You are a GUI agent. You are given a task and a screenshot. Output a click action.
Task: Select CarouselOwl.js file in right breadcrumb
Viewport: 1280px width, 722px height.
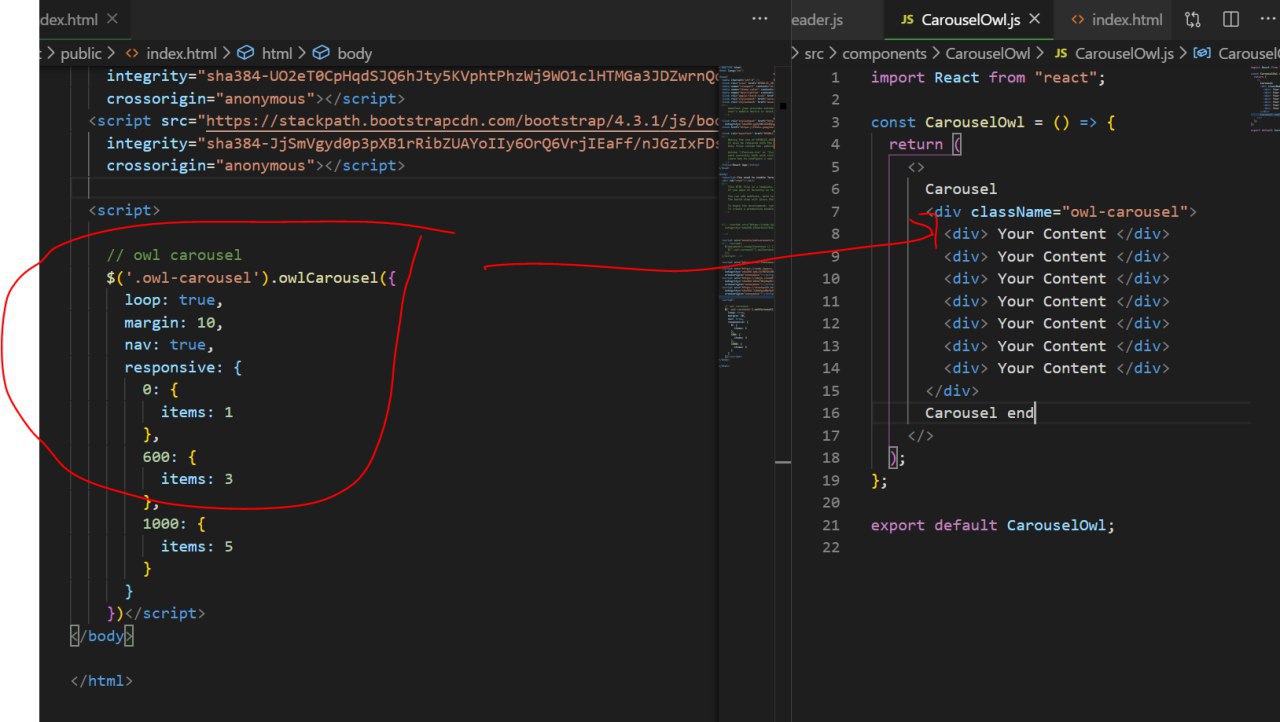pyautogui.click(x=1123, y=53)
